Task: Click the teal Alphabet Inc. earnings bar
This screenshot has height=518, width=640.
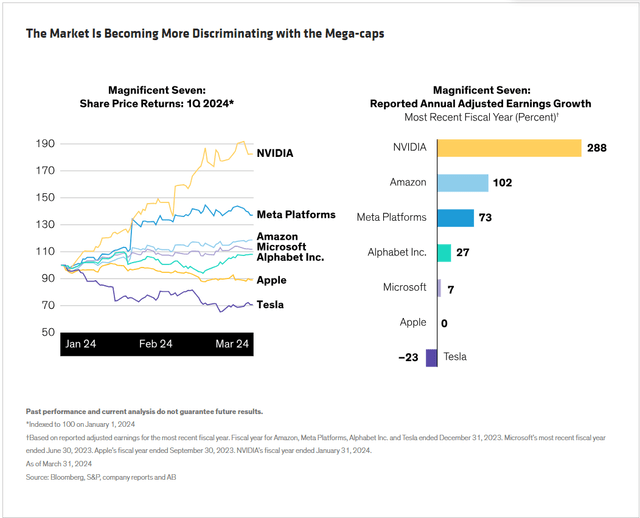Action: (444, 253)
